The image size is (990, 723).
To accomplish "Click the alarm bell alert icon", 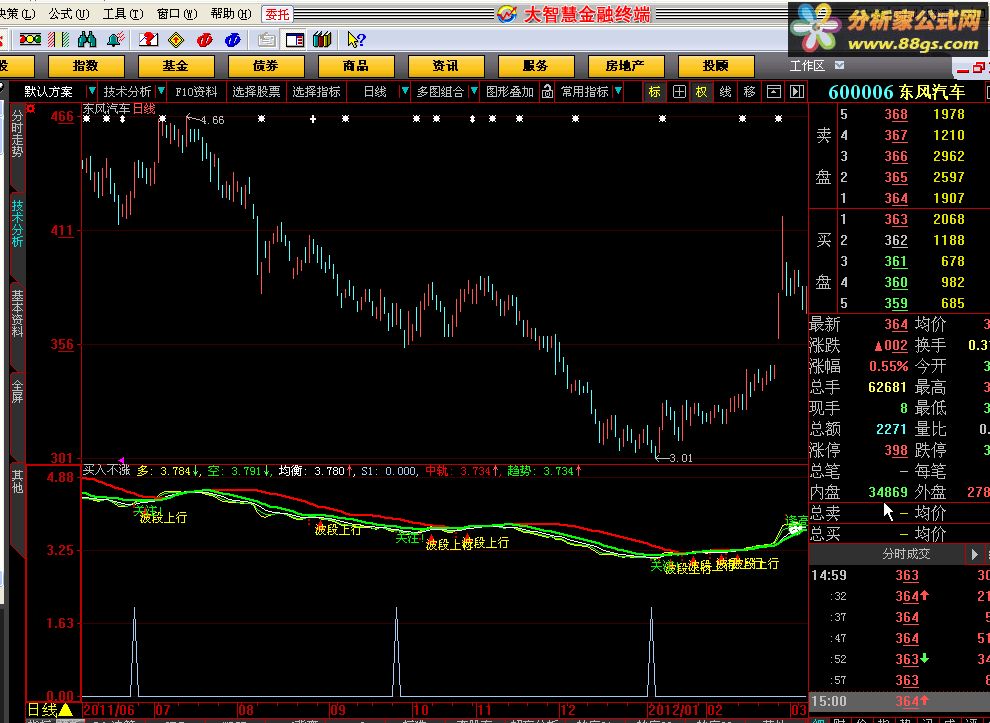I will 116,40.
